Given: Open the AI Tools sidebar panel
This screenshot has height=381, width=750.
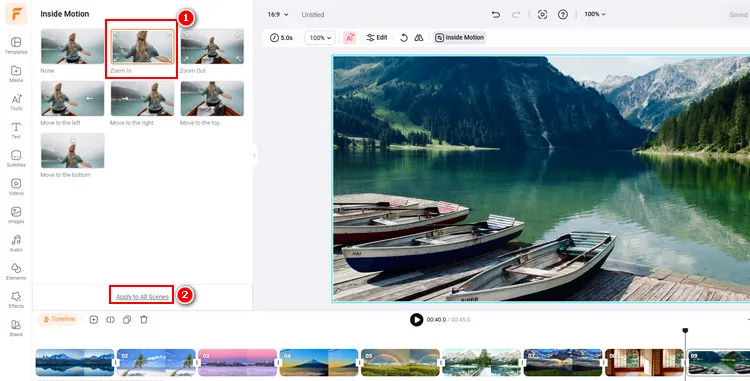Looking at the screenshot, I should coord(16,102).
